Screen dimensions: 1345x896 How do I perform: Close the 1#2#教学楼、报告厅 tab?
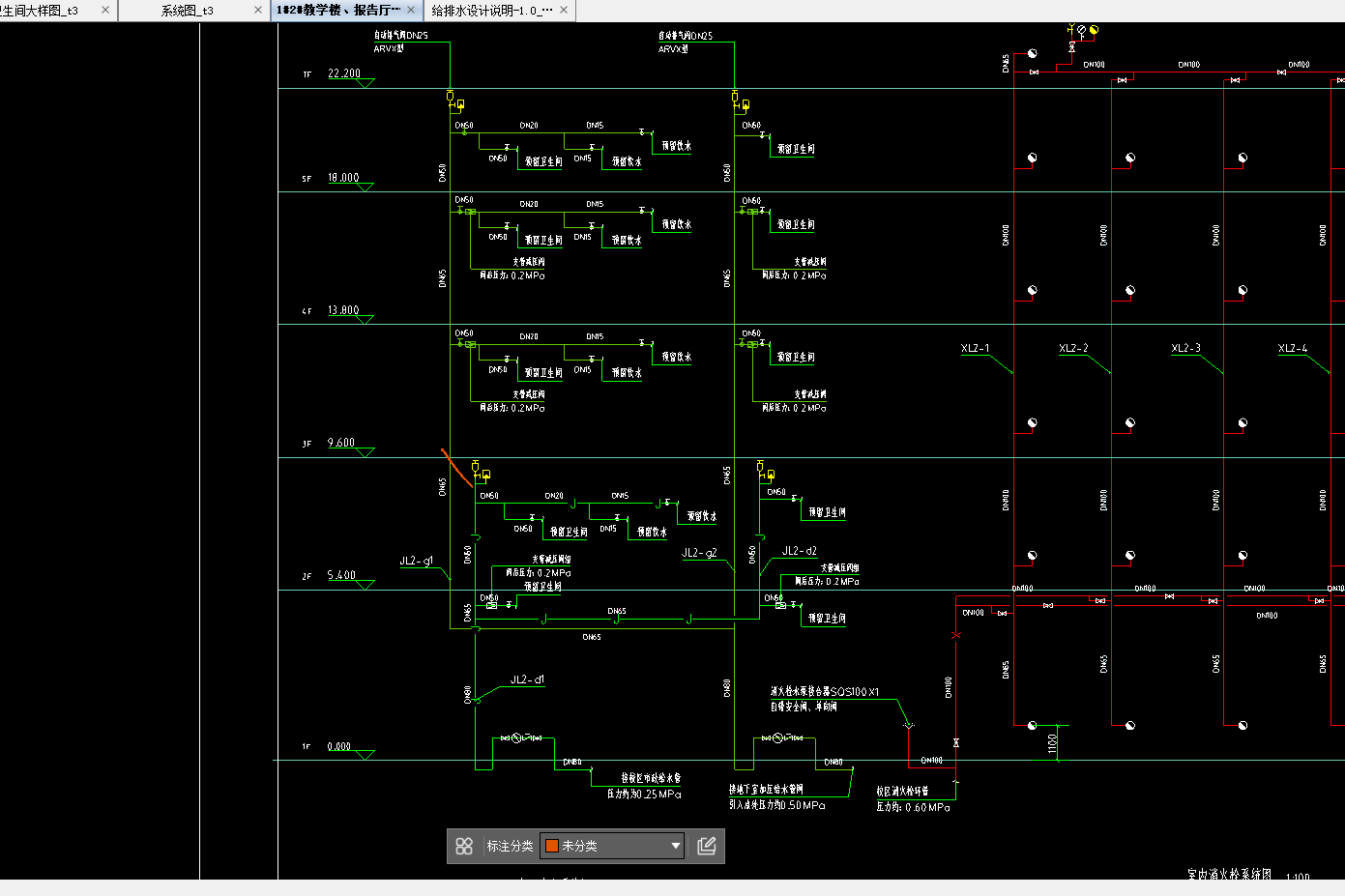tap(411, 10)
